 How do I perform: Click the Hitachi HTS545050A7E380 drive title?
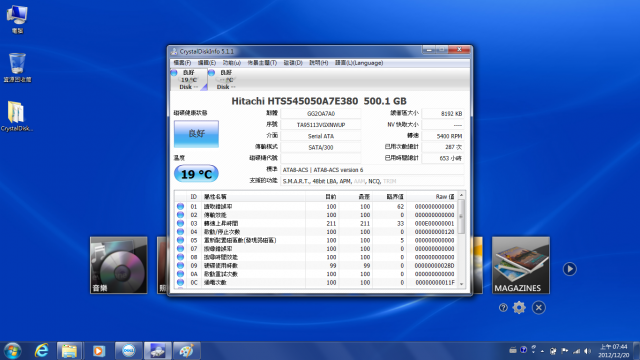click(319, 101)
